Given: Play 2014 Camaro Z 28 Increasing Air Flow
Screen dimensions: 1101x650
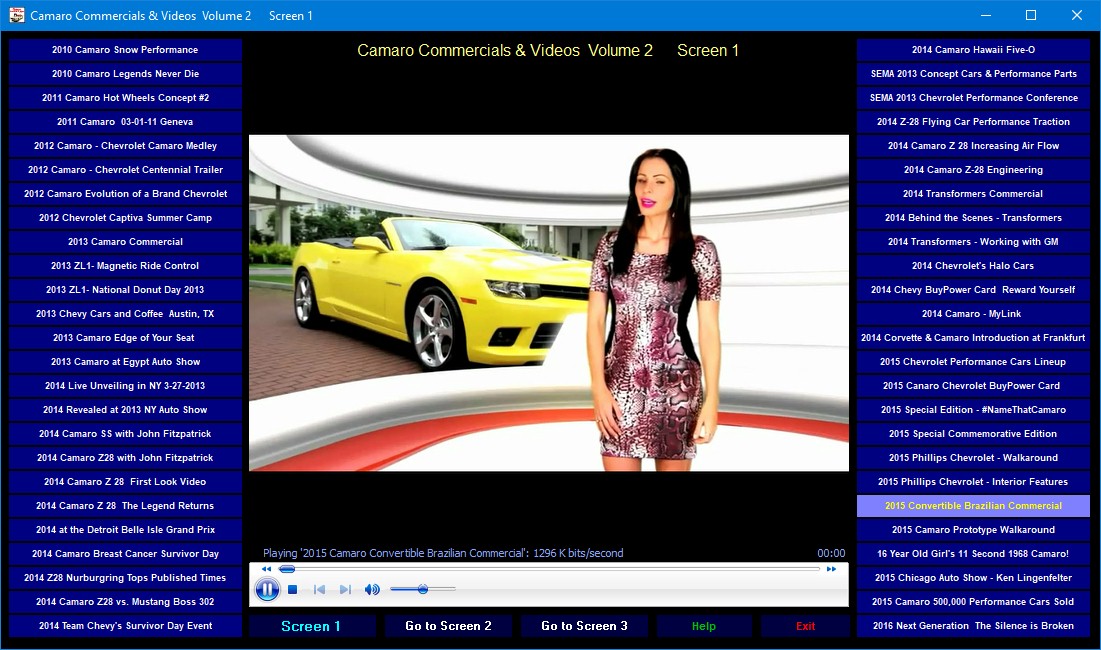Looking at the screenshot, I should tap(973, 146).
